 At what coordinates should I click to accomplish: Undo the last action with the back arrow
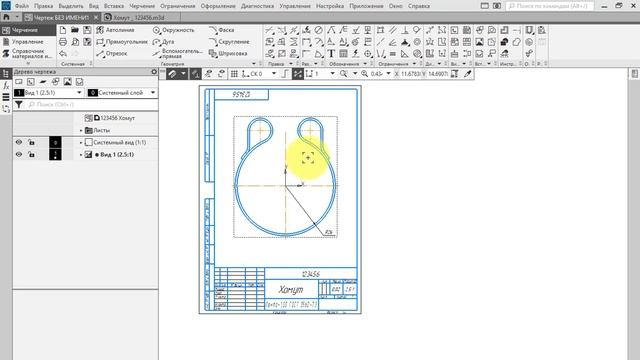click(63, 53)
